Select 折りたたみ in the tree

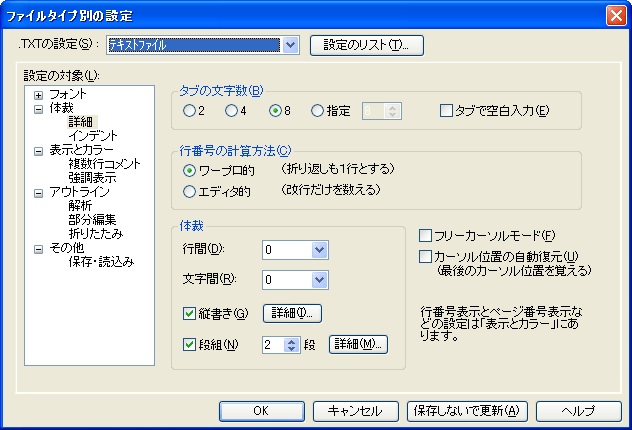95,234
